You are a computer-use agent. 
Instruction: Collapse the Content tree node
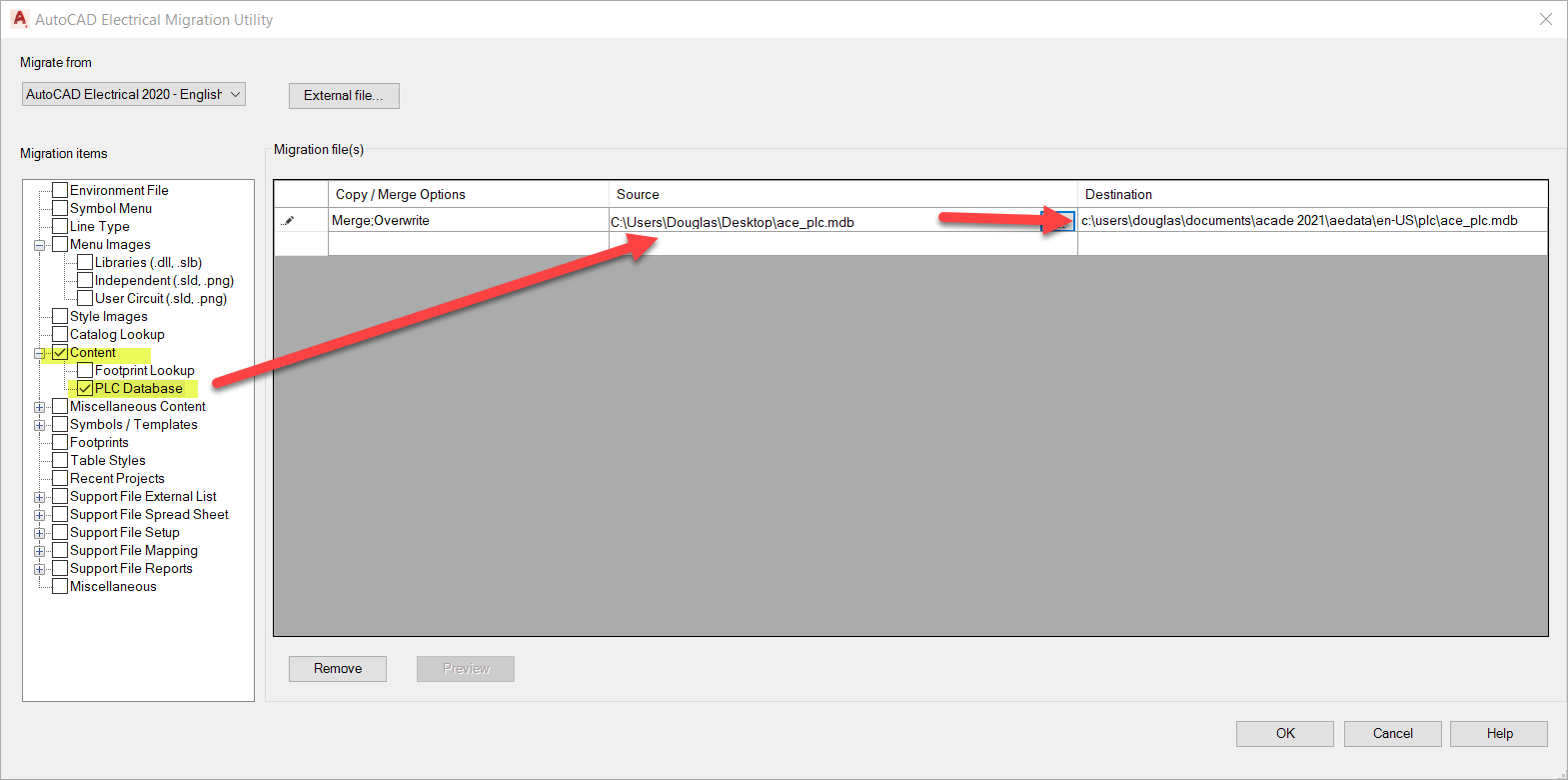[39, 353]
